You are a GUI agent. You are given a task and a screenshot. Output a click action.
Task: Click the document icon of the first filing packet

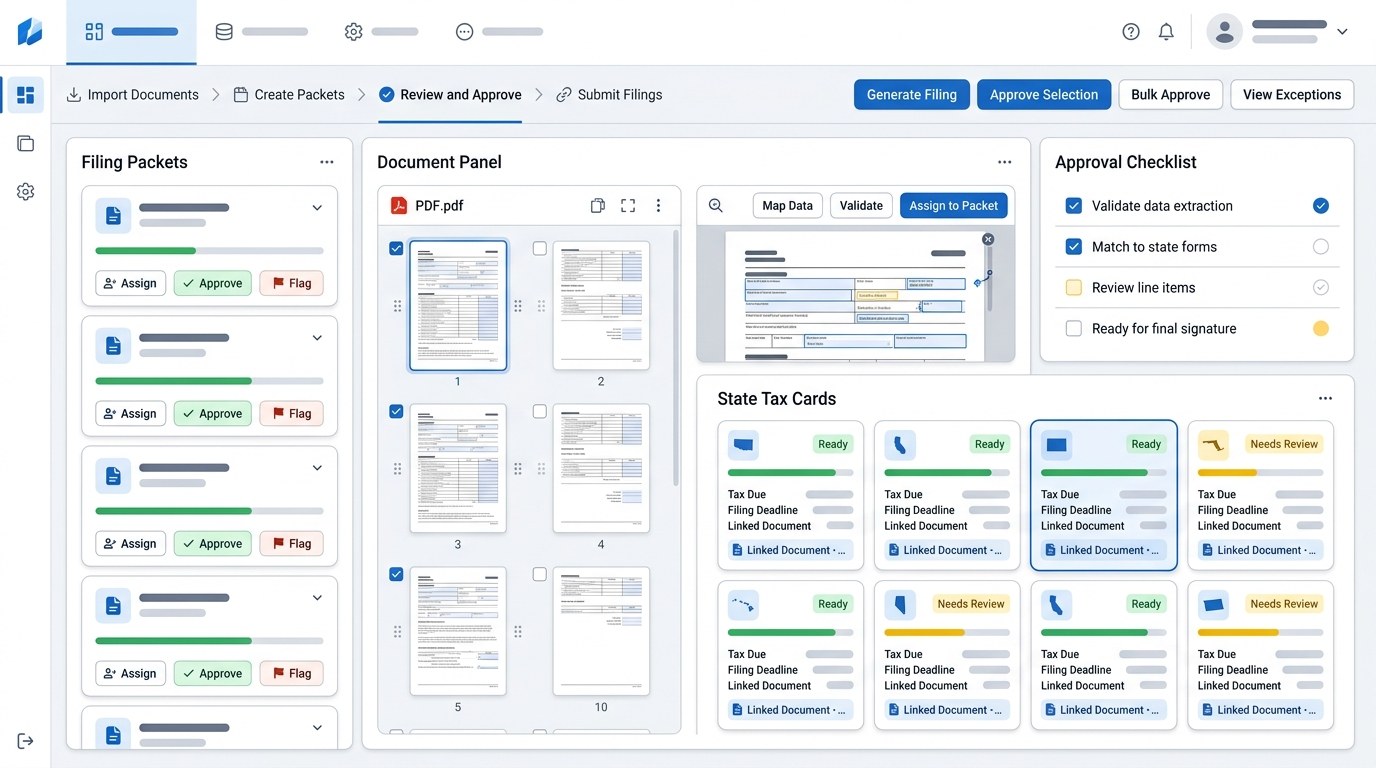(113, 215)
